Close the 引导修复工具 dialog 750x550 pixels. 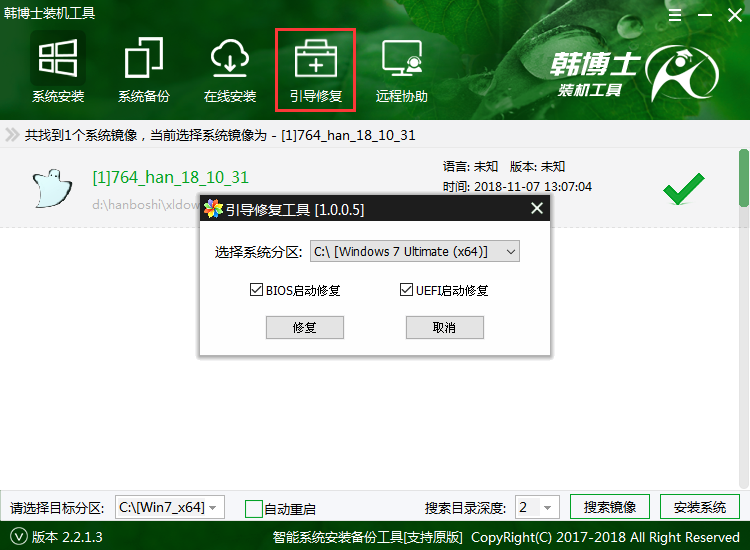pos(537,208)
